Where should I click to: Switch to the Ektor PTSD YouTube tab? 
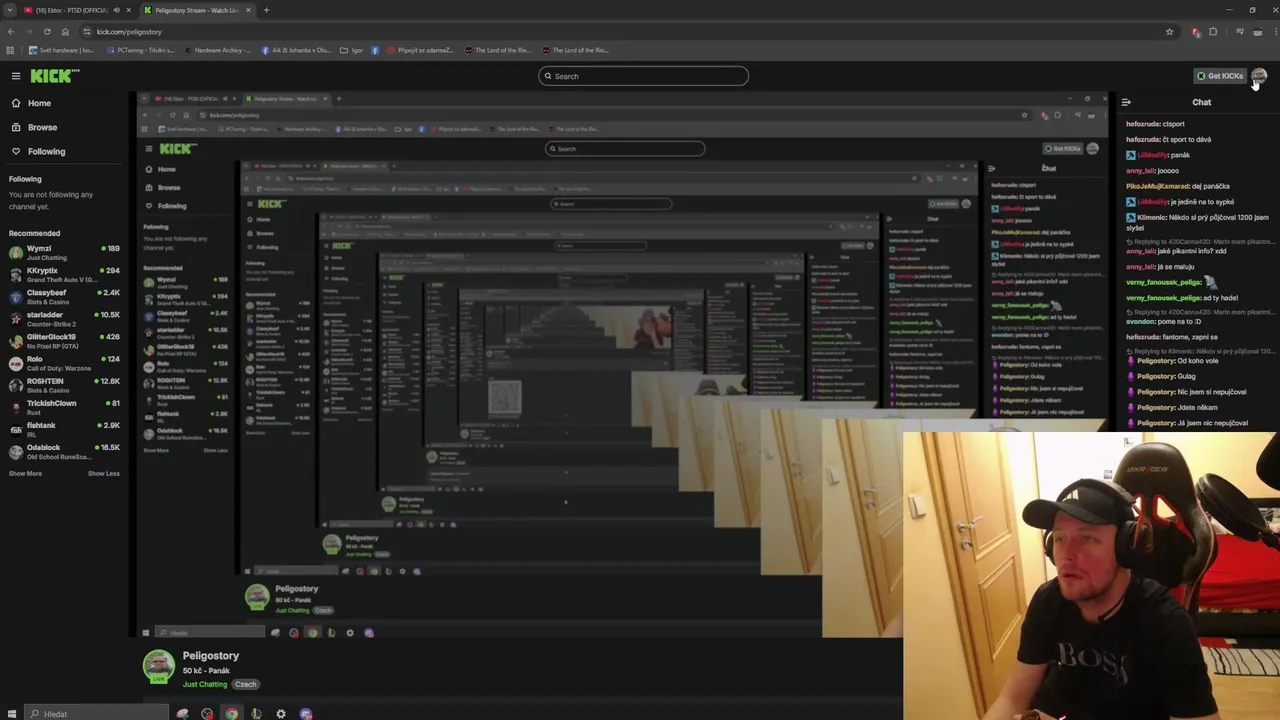pos(70,10)
